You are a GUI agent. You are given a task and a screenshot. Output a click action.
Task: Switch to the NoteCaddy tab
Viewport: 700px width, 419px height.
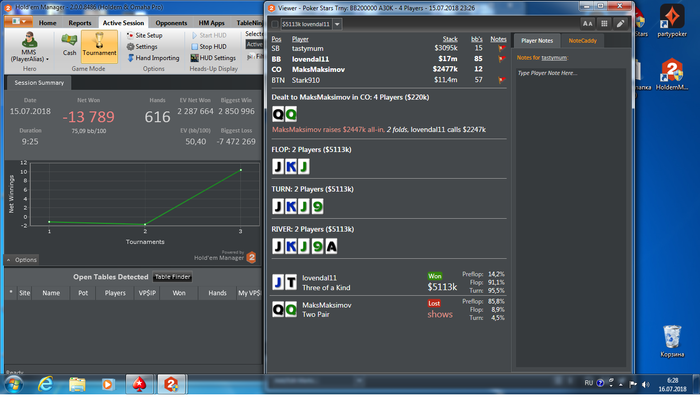pos(582,41)
